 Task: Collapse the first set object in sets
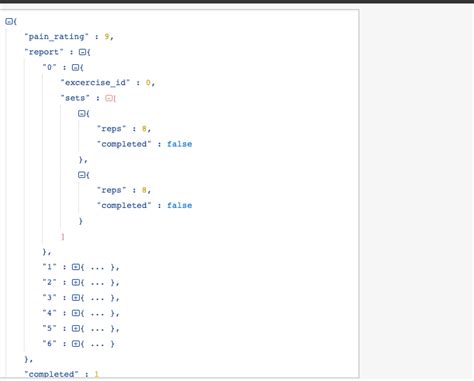[82, 113]
